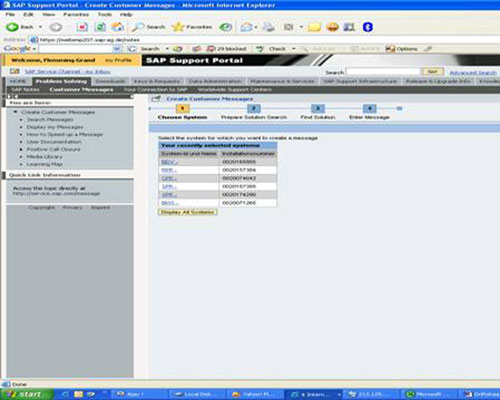The image size is (500, 400).
Task: Click the Privacy footer link
Action: (x=73, y=207)
